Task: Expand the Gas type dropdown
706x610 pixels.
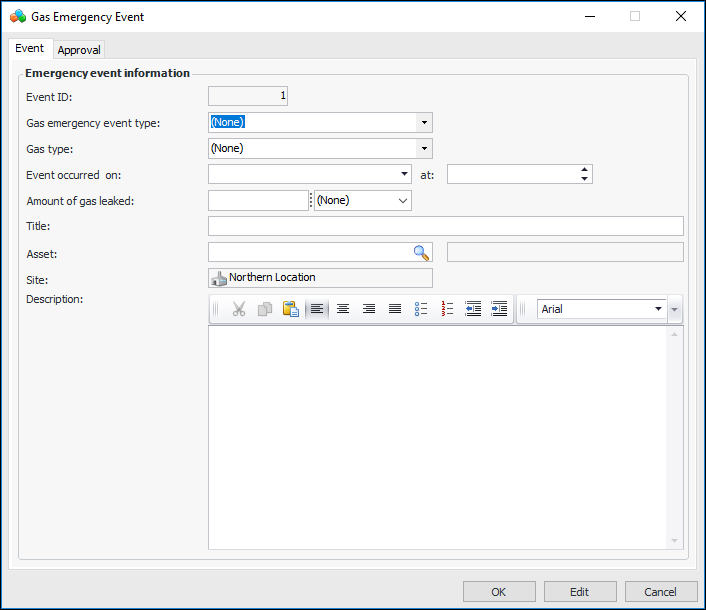Action: click(424, 148)
